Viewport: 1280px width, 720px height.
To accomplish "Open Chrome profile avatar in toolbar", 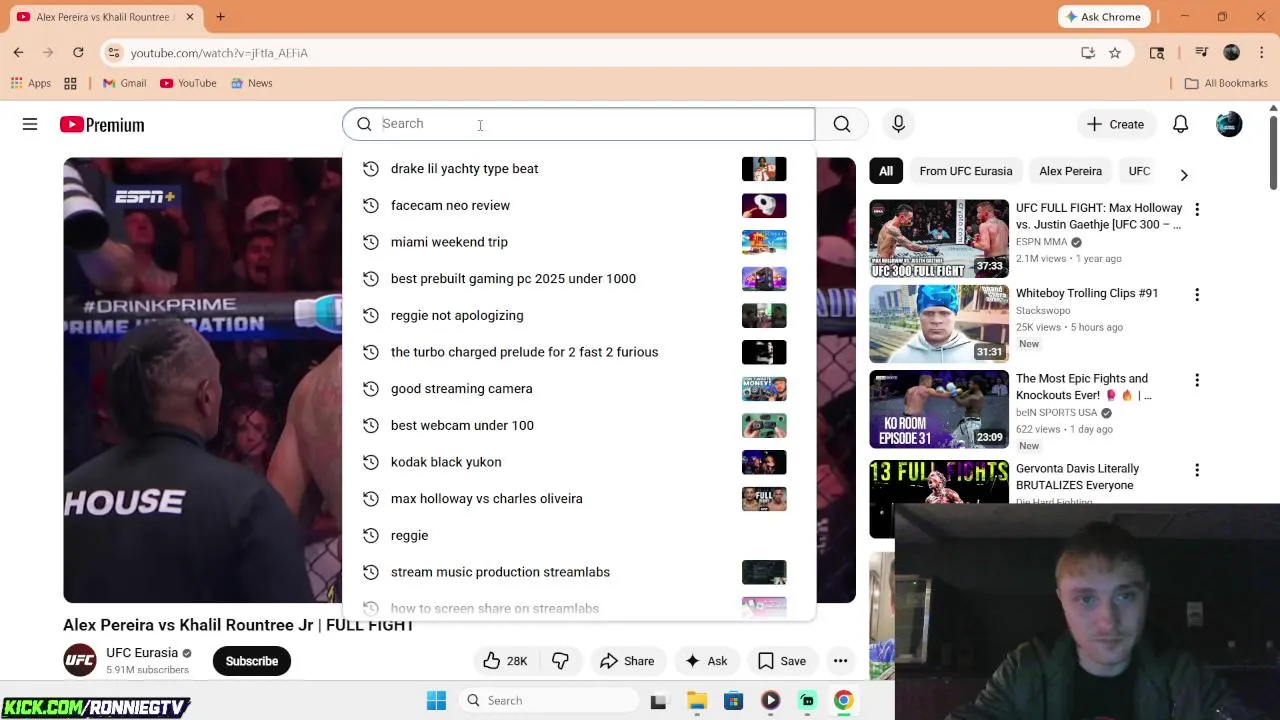I will (1231, 52).
